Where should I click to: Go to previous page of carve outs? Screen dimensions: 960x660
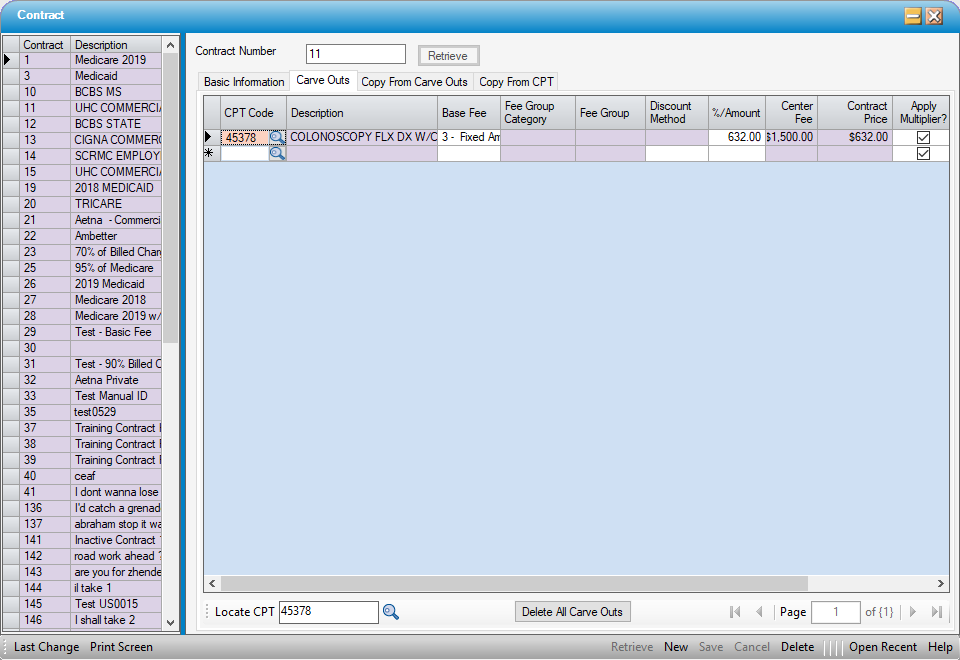pyautogui.click(x=759, y=612)
